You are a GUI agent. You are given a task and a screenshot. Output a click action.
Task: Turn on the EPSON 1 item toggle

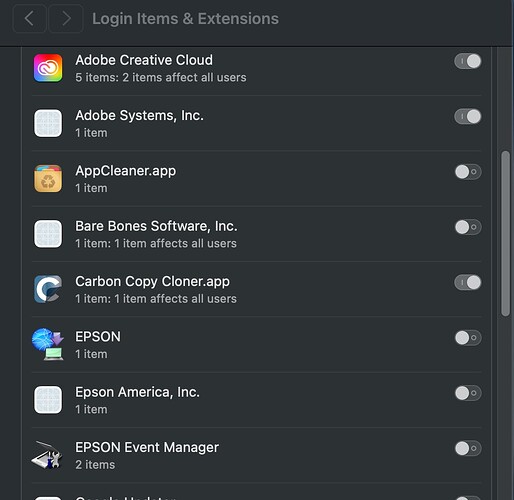tap(468, 338)
